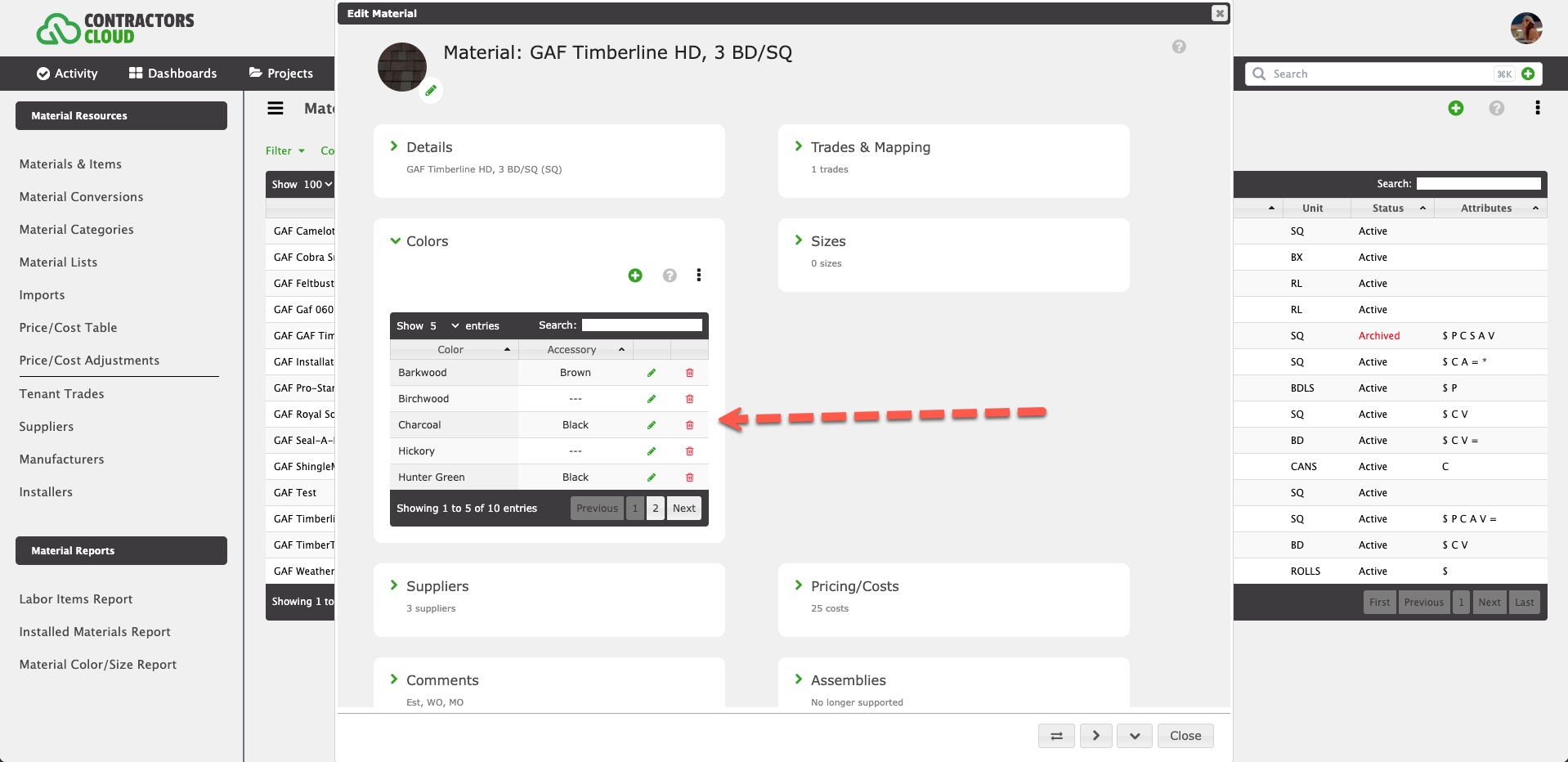This screenshot has height=762, width=1568.
Task: Open Materials & Items in sidebar
Action: point(70,164)
